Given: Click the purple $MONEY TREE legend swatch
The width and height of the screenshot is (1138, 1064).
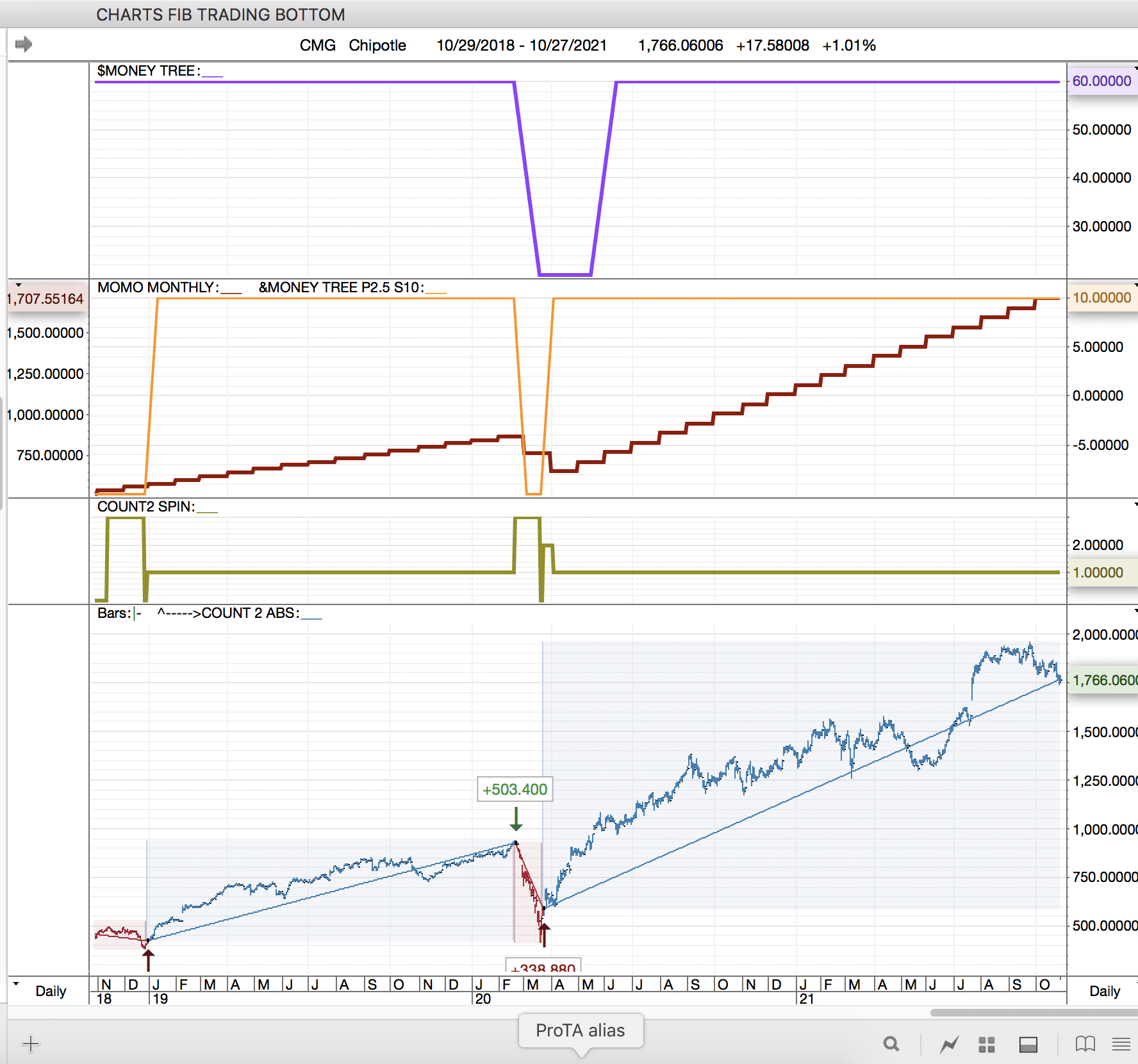Looking at the screenshot, I should [213, 76].
